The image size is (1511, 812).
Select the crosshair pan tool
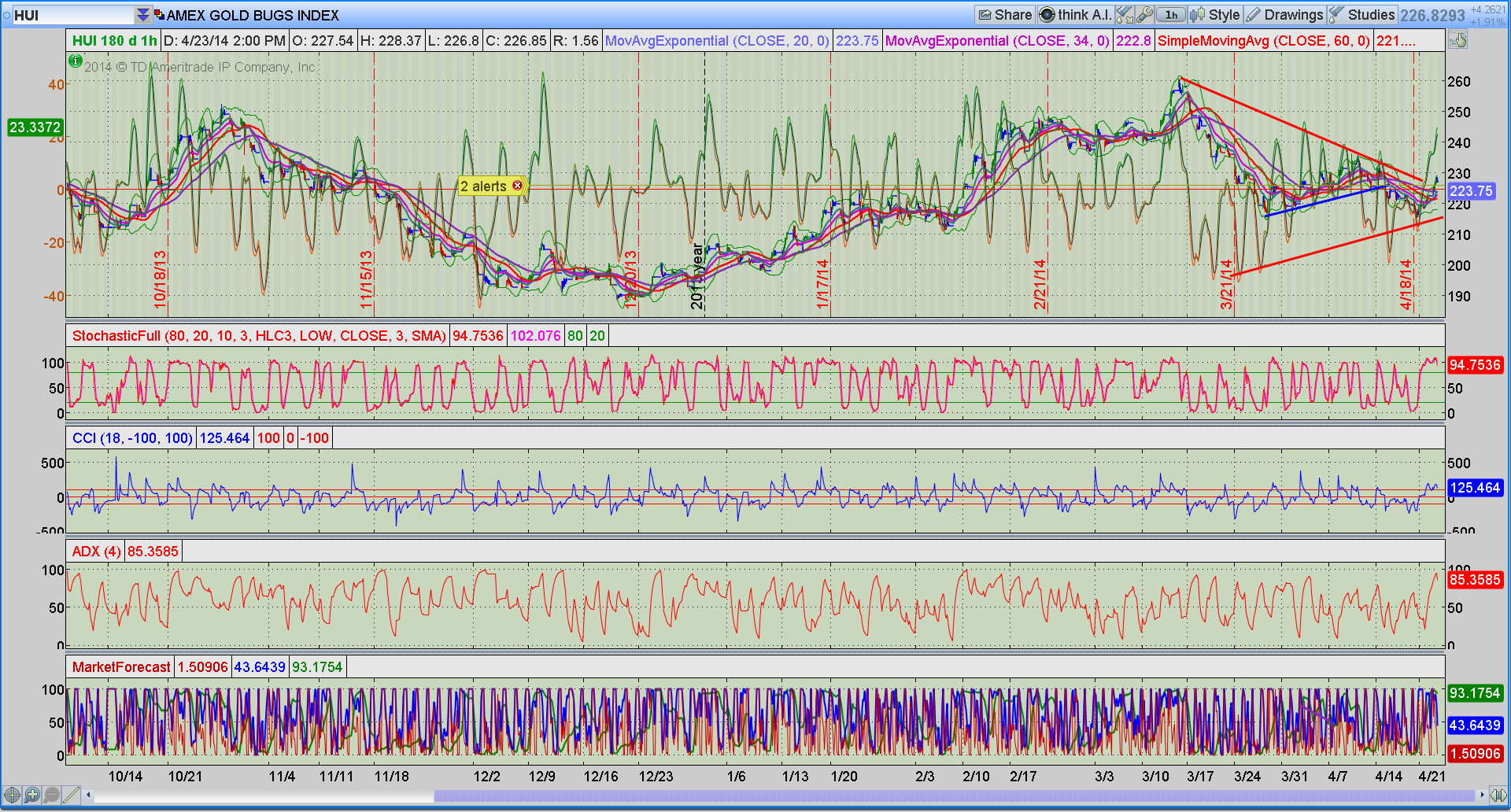pos(11,795)
